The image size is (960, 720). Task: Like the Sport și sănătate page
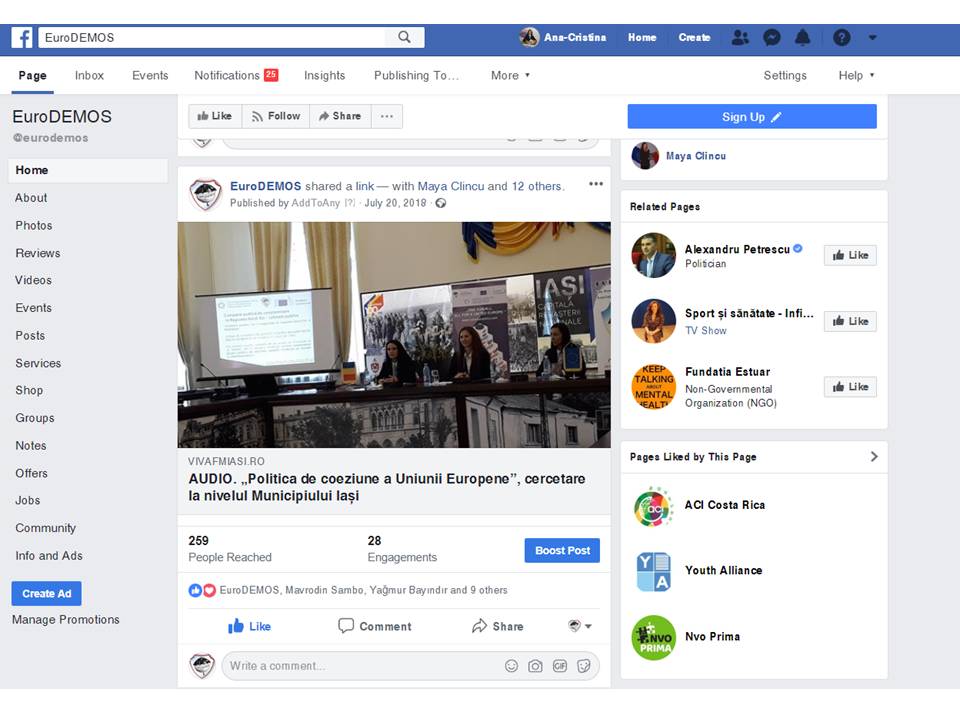850,321
